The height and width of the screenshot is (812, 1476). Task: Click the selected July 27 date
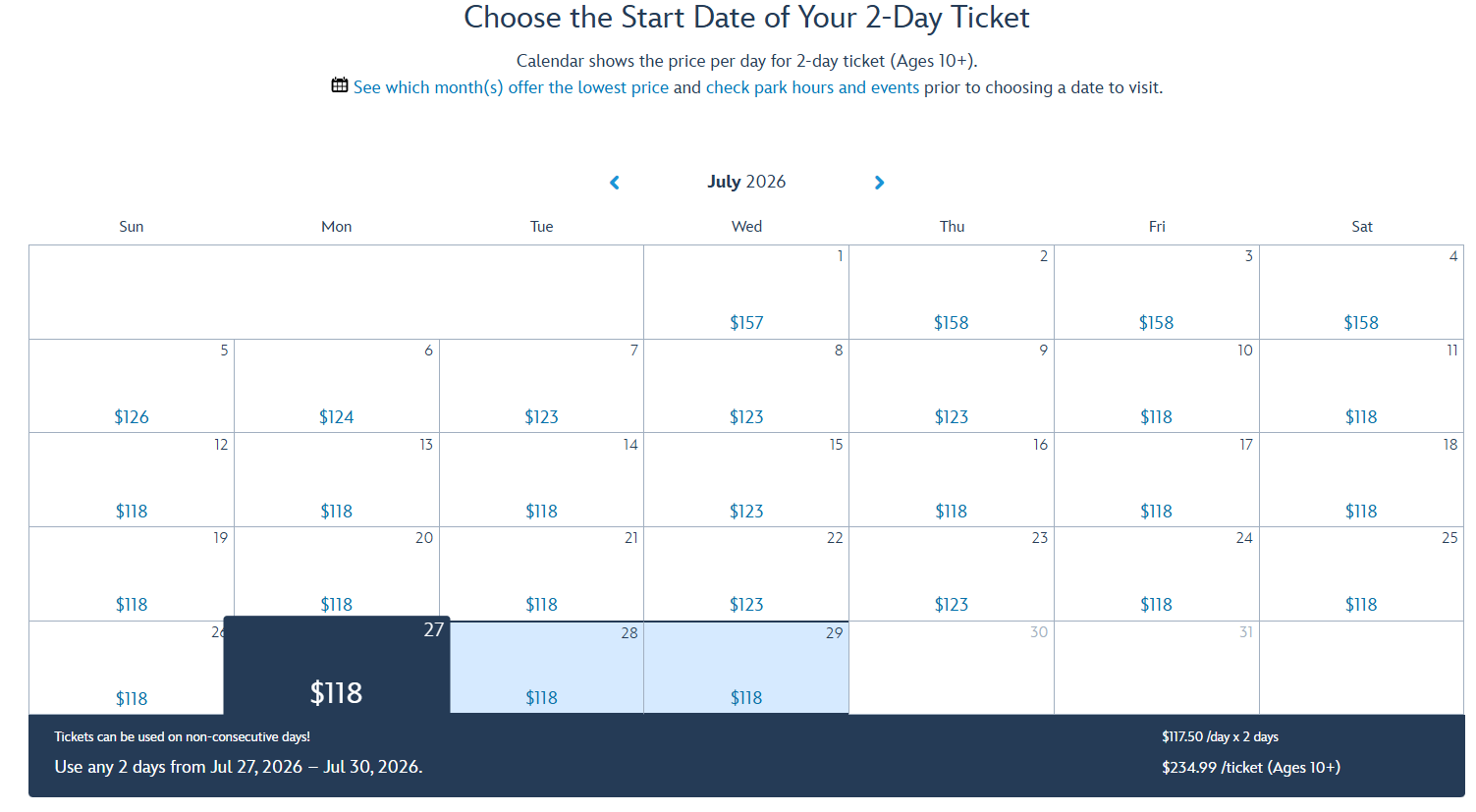coord(337,666)
